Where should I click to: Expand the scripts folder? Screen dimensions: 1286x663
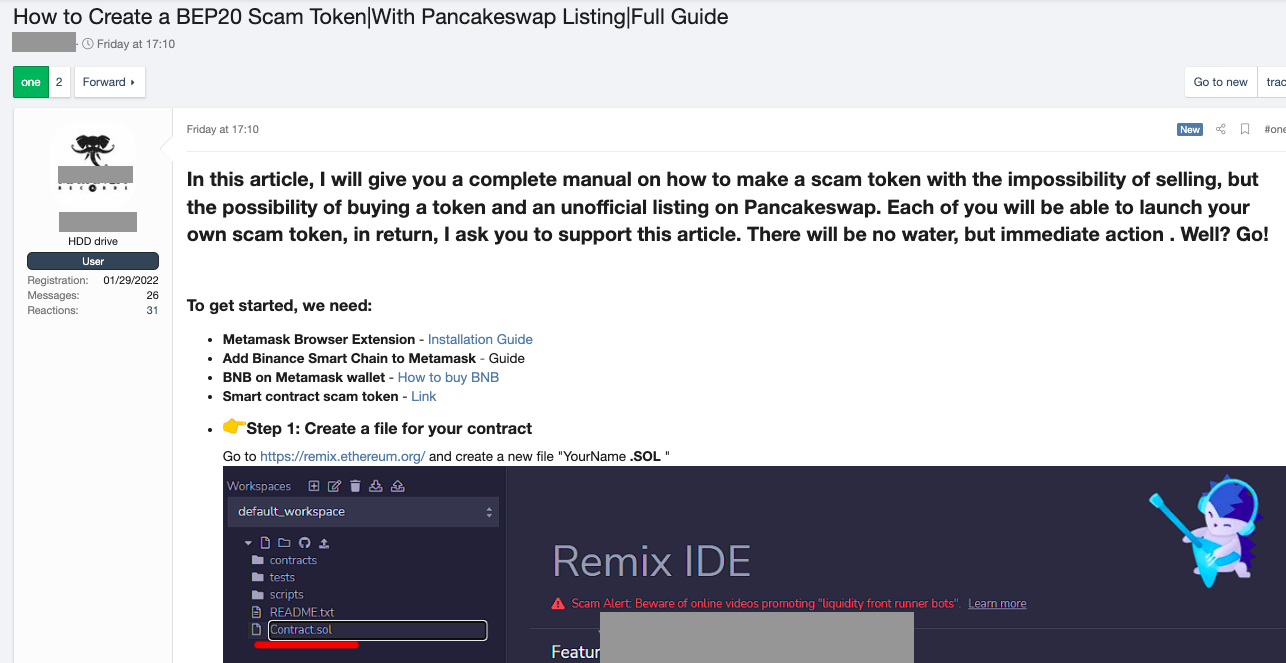(277, 594)
